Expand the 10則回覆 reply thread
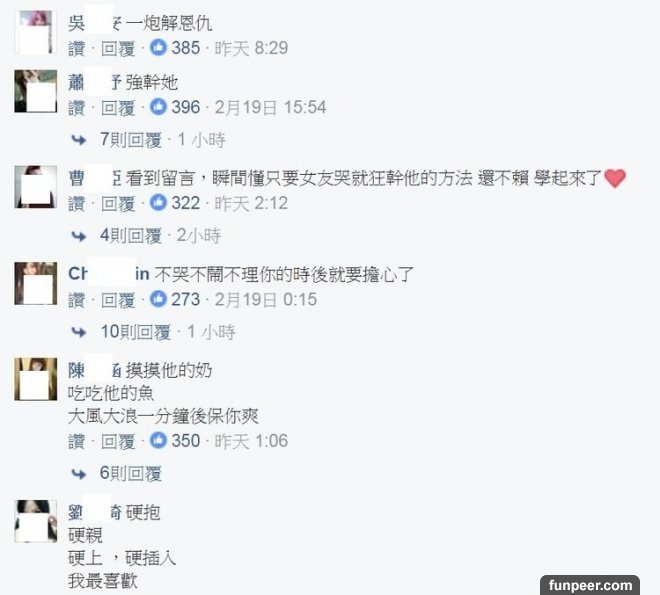Screen dimensions: 660x595 point(136,332)
